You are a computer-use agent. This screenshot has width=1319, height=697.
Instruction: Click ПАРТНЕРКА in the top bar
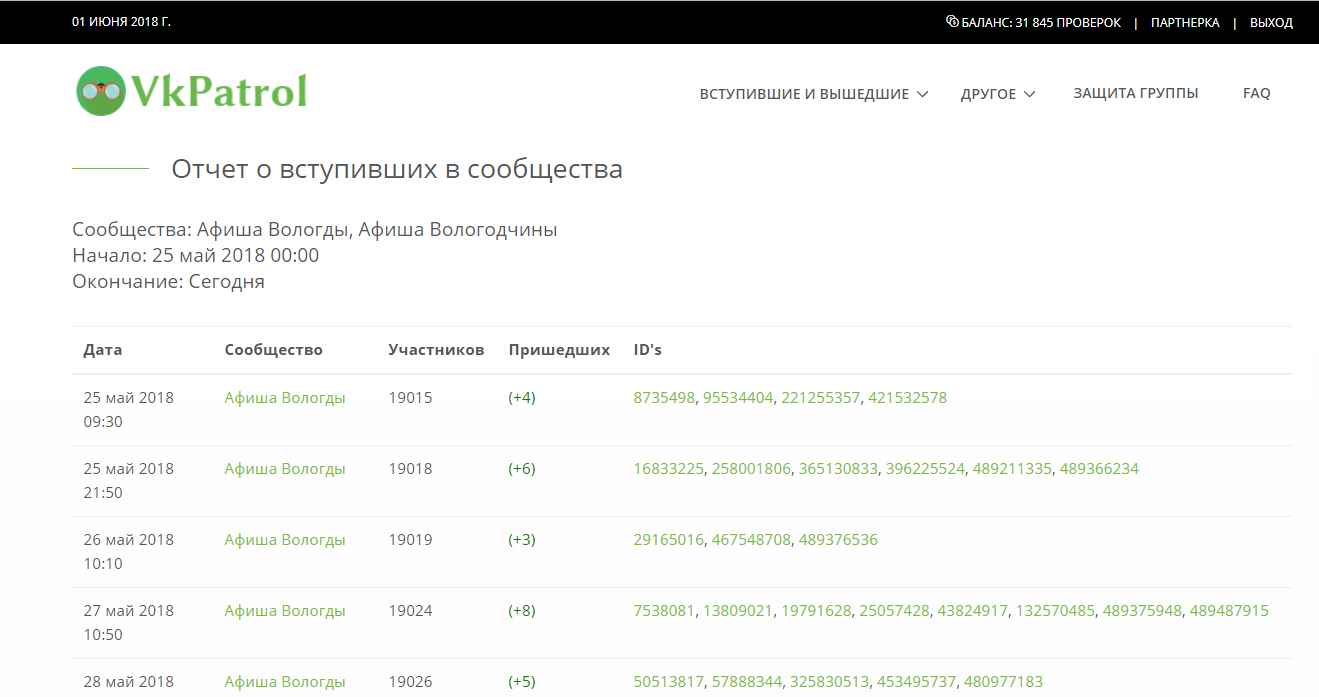pos(1185,22)
